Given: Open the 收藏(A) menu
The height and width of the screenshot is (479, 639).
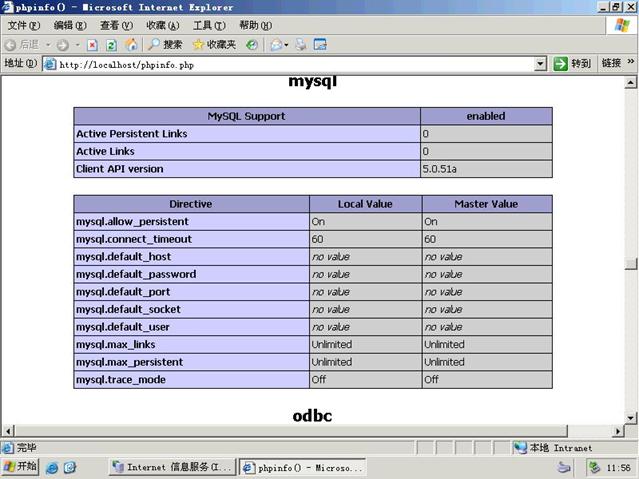Looking at the screenshot, I should click(163, 26).
